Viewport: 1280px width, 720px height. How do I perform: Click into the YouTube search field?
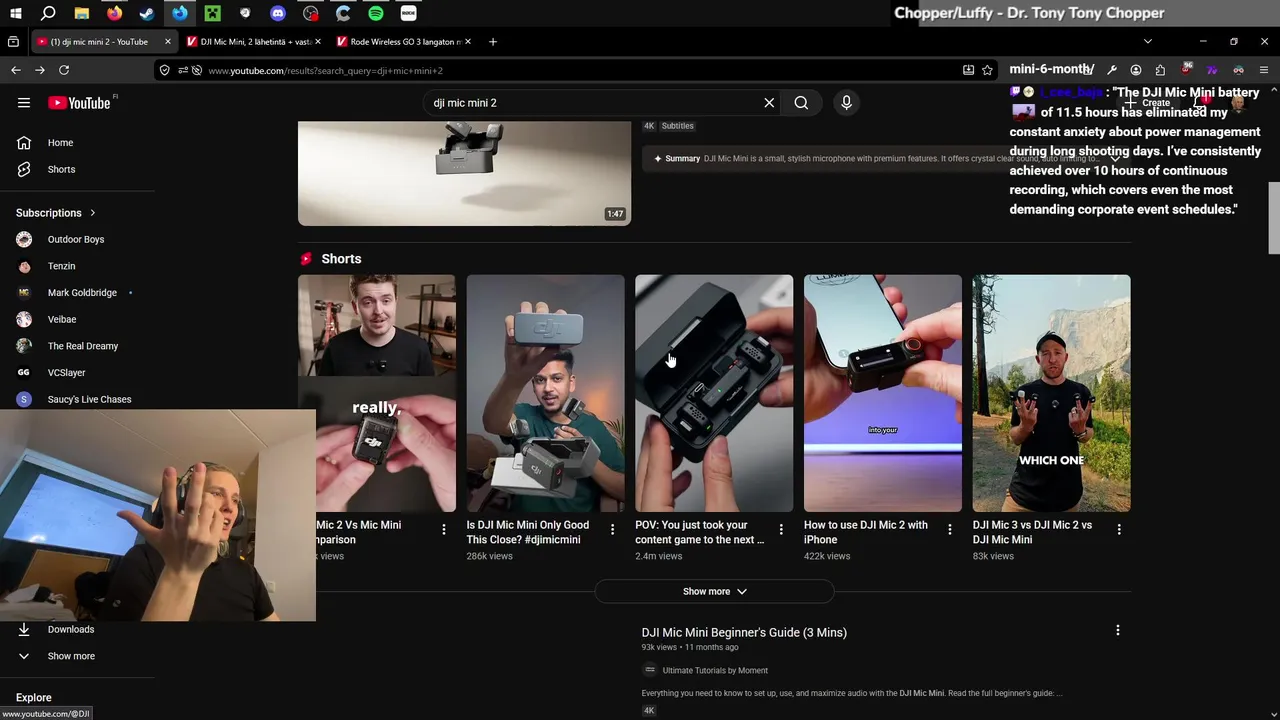coord(595,103)
